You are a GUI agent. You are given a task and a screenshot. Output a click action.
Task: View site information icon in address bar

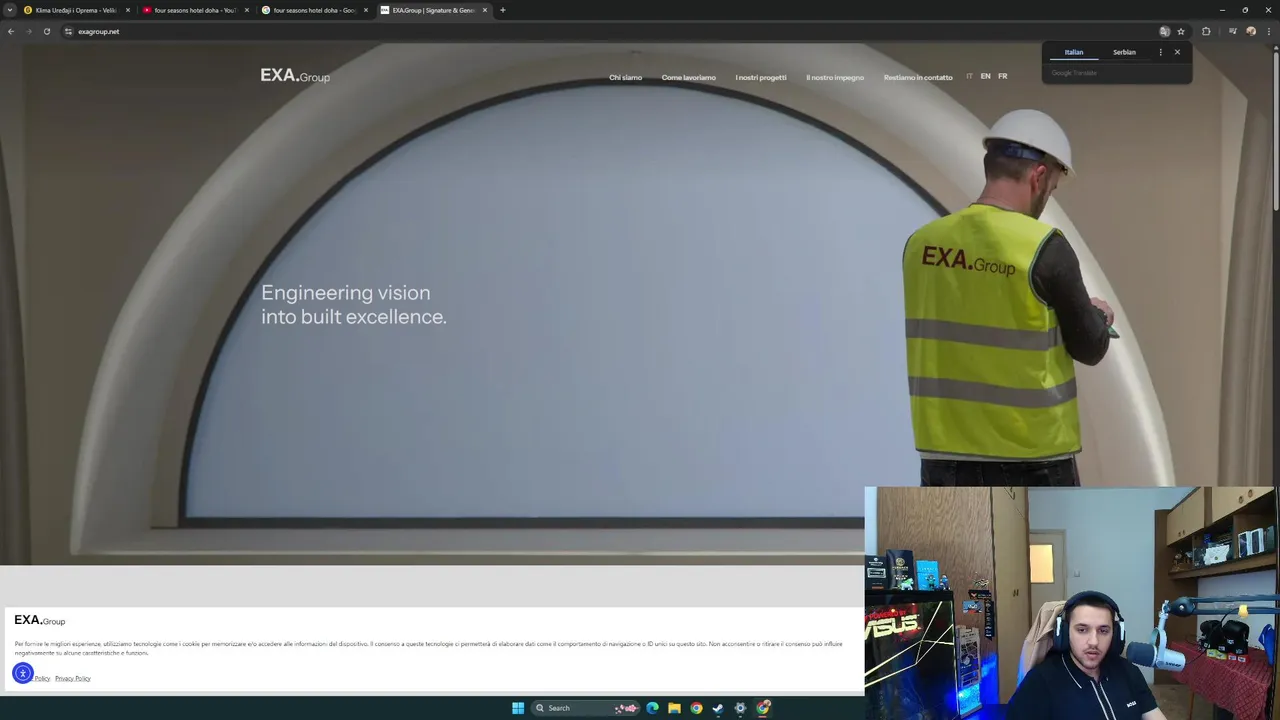[x=68, y=31]
